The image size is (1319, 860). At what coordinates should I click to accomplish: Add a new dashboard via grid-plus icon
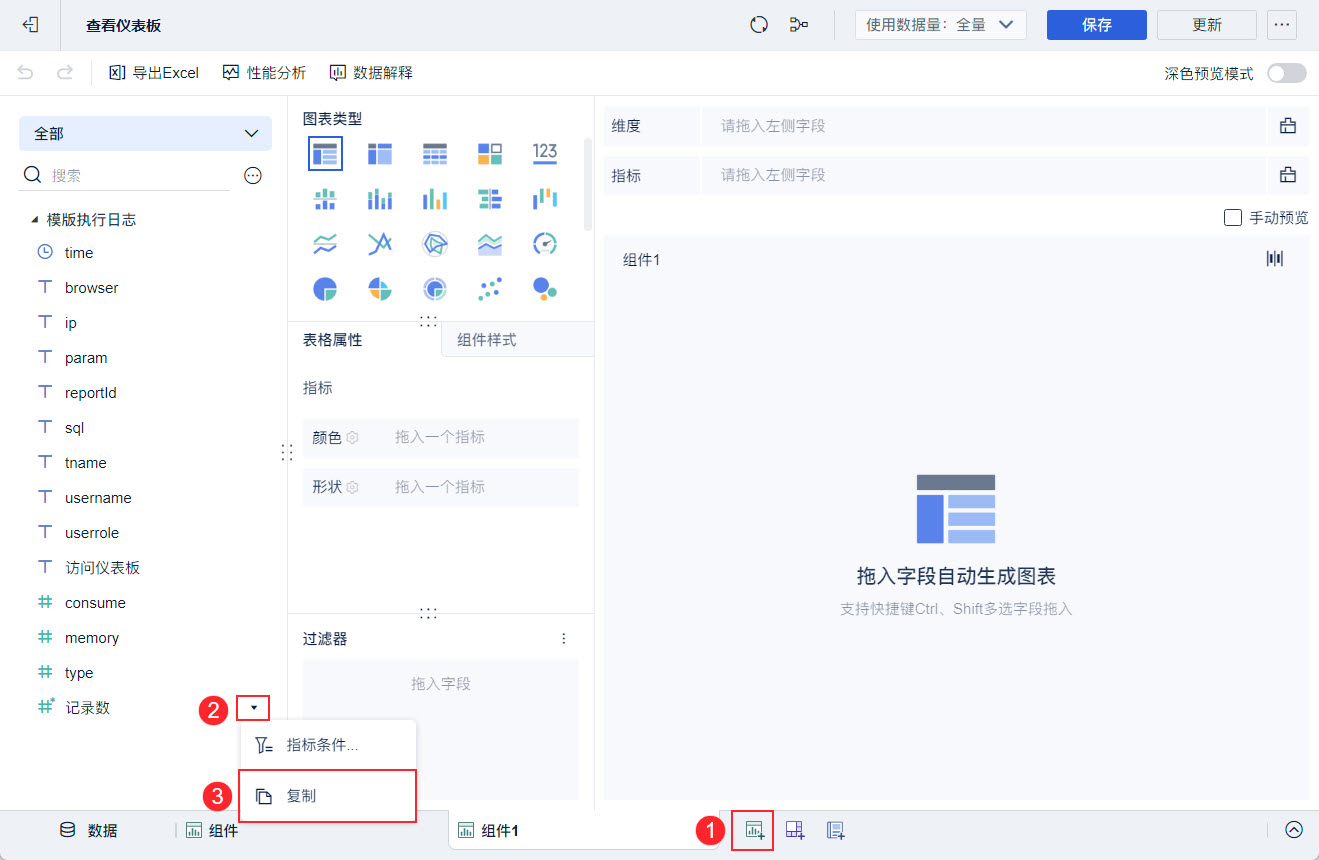[x=795, y=830]
